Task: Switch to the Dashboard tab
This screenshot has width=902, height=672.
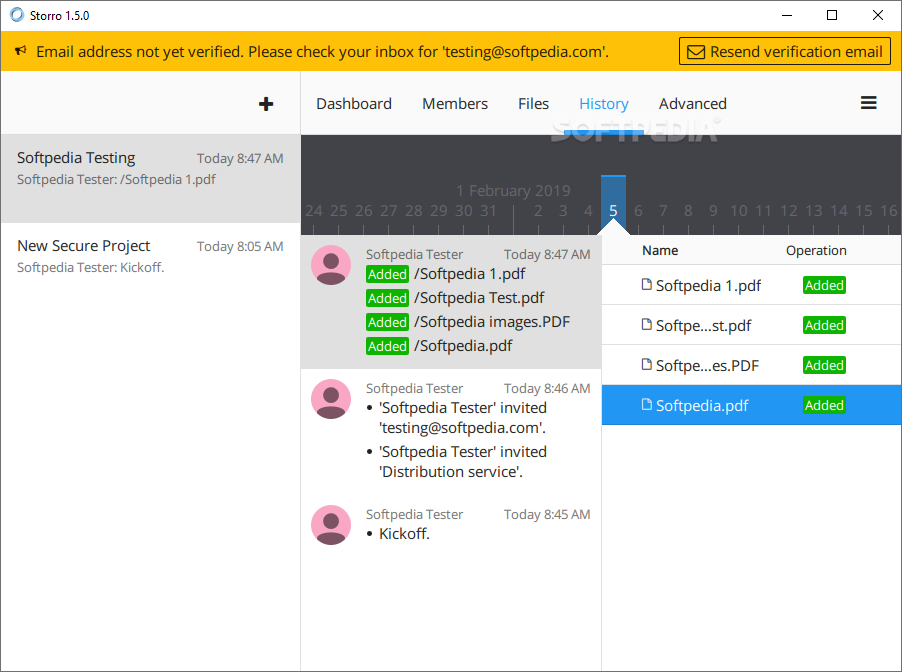Action: pyautogui.click(x=354, y=104)
